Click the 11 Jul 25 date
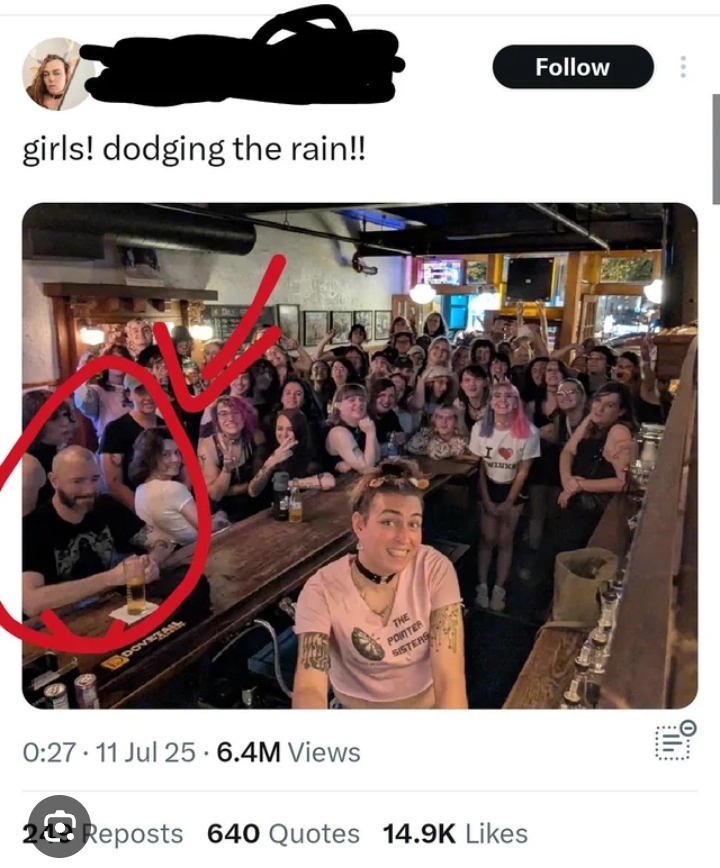 point(146,752)
